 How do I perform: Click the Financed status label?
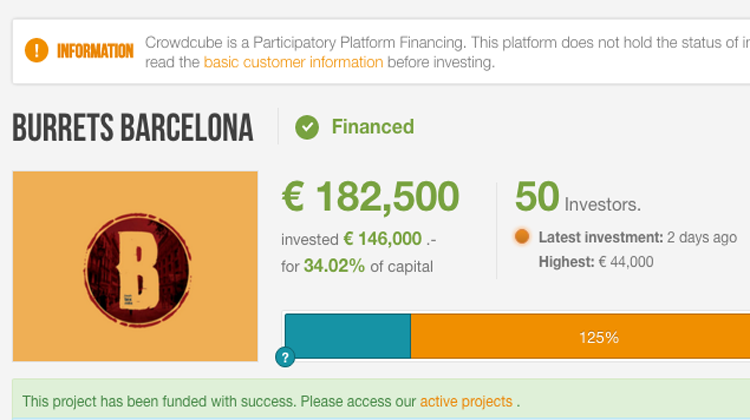pyautogui.click(x=372, y=127)
